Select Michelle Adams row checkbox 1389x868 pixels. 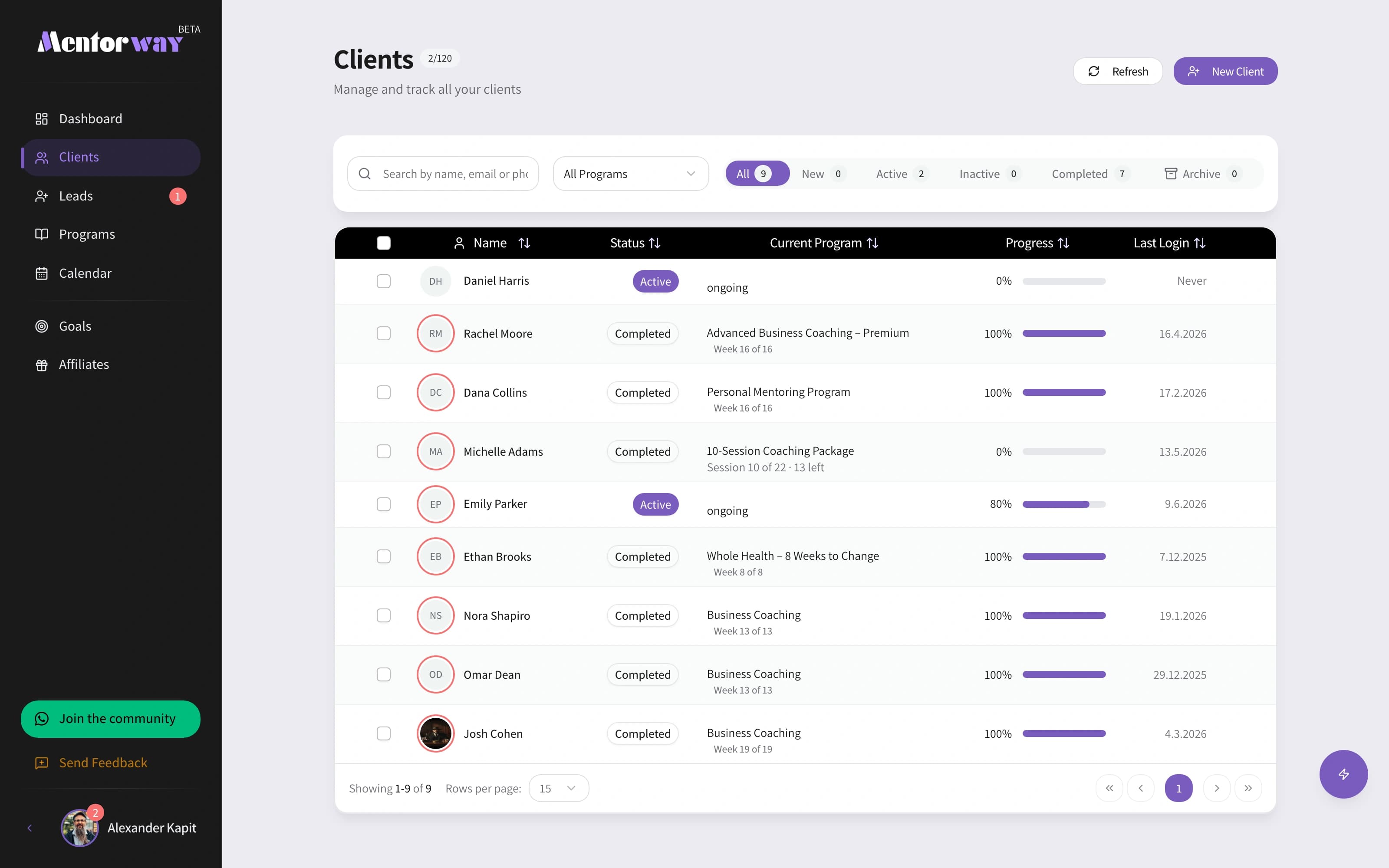tap(383, 452)
